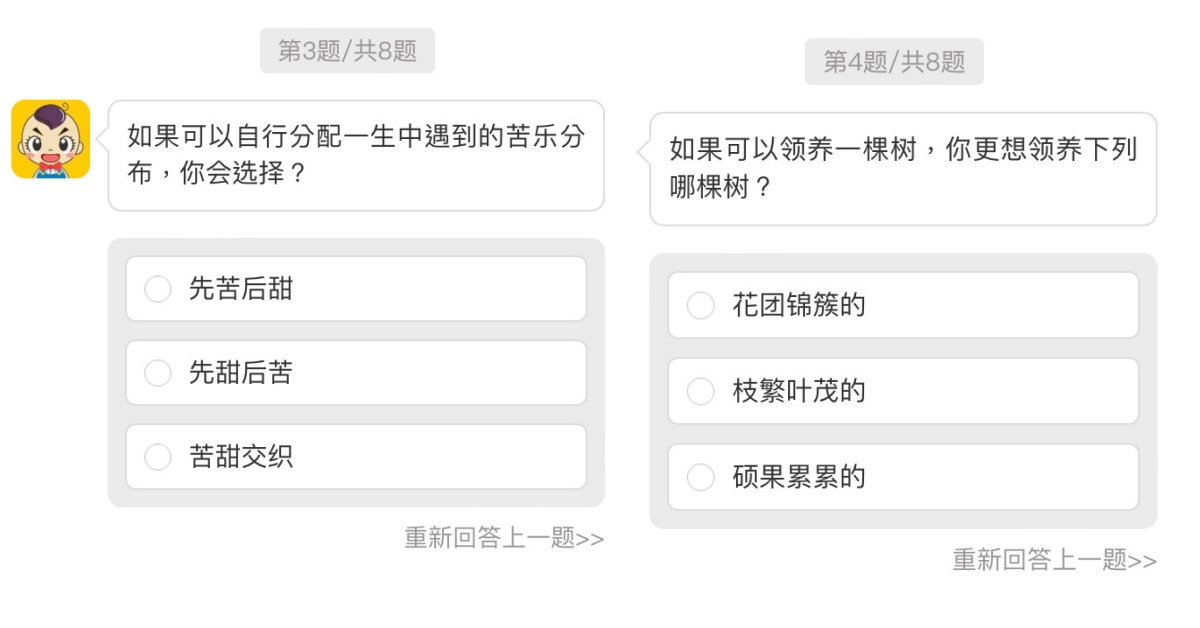Viewport: 1200px width, 628px height.
Task: Click 重新回答上一题 link under question 4
Action: [1040, 560]
